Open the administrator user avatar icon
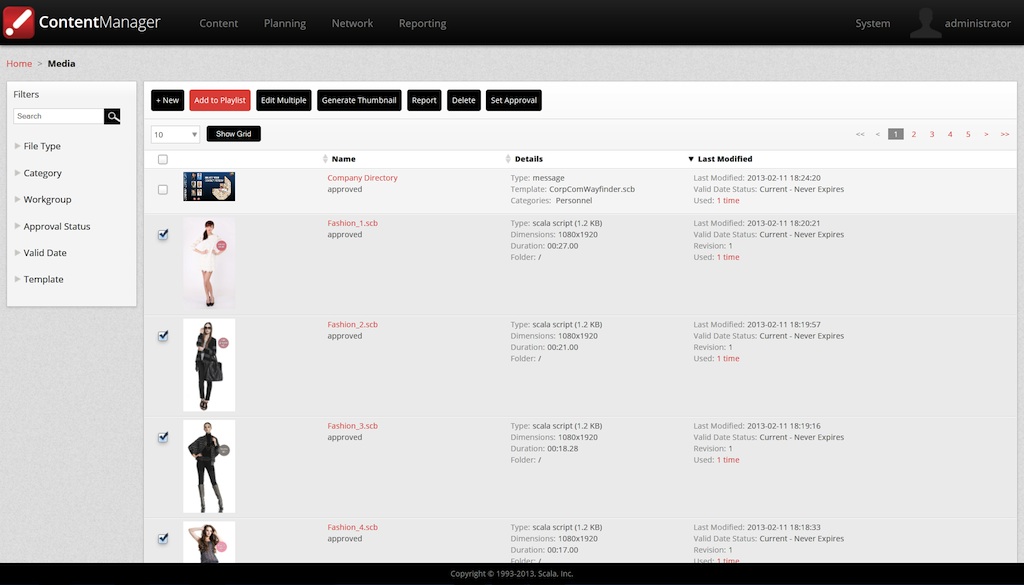 pos(925,23)
